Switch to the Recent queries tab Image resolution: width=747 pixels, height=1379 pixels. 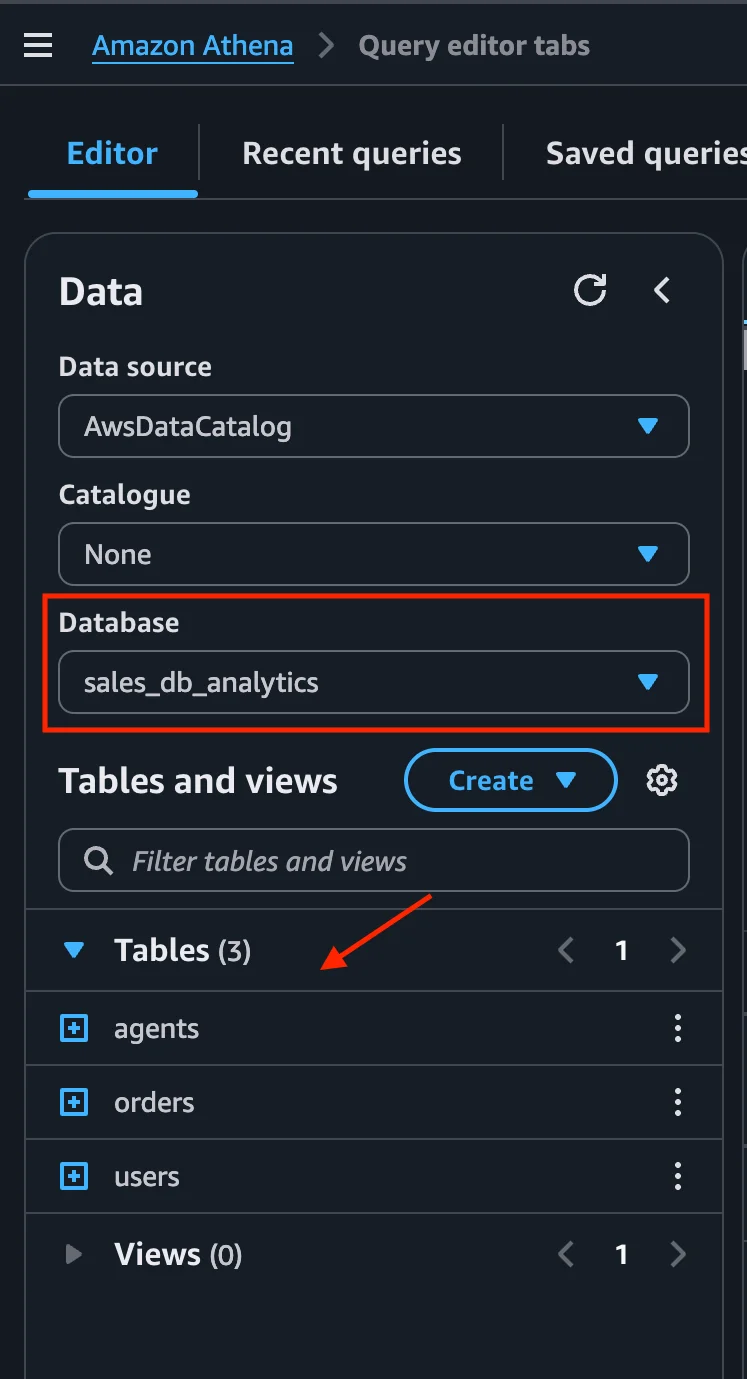352,153
